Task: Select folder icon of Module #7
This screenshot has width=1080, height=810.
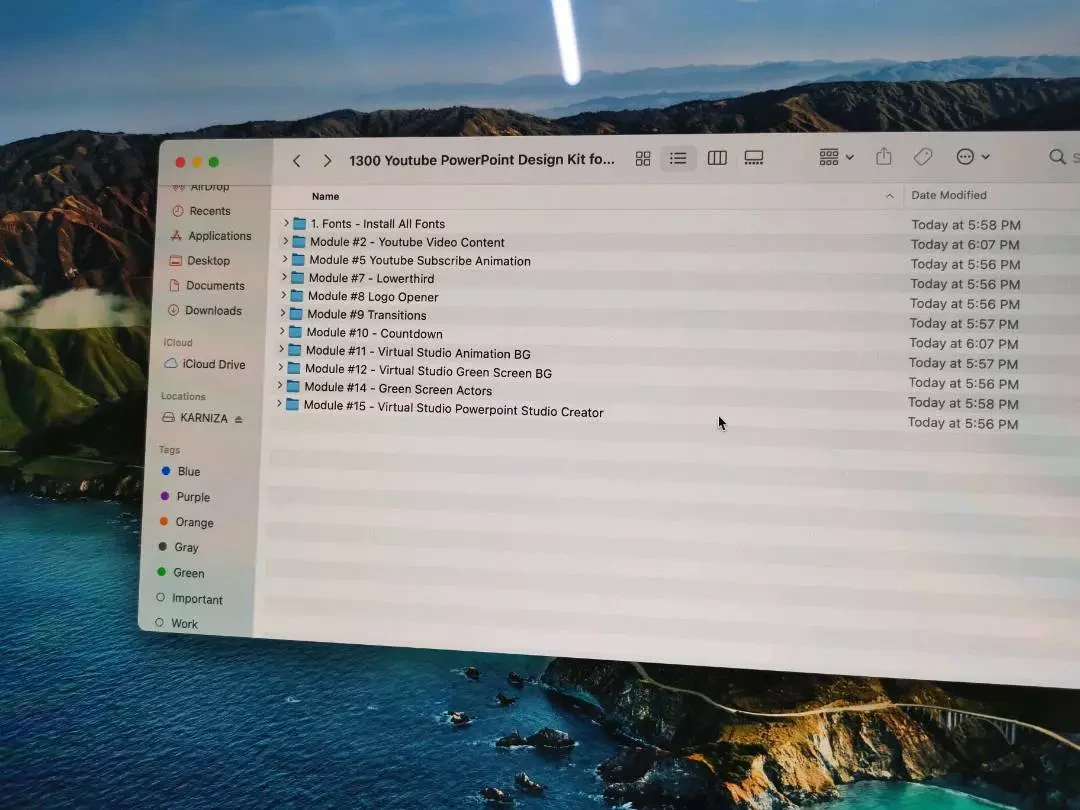Action: 298,278
